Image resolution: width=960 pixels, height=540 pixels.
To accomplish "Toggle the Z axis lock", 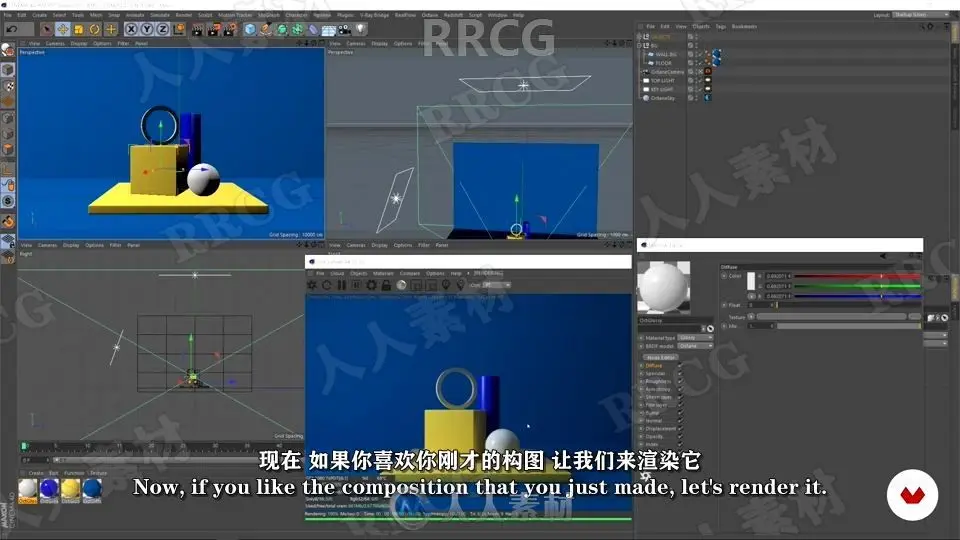I will click(x=163, y=29).
